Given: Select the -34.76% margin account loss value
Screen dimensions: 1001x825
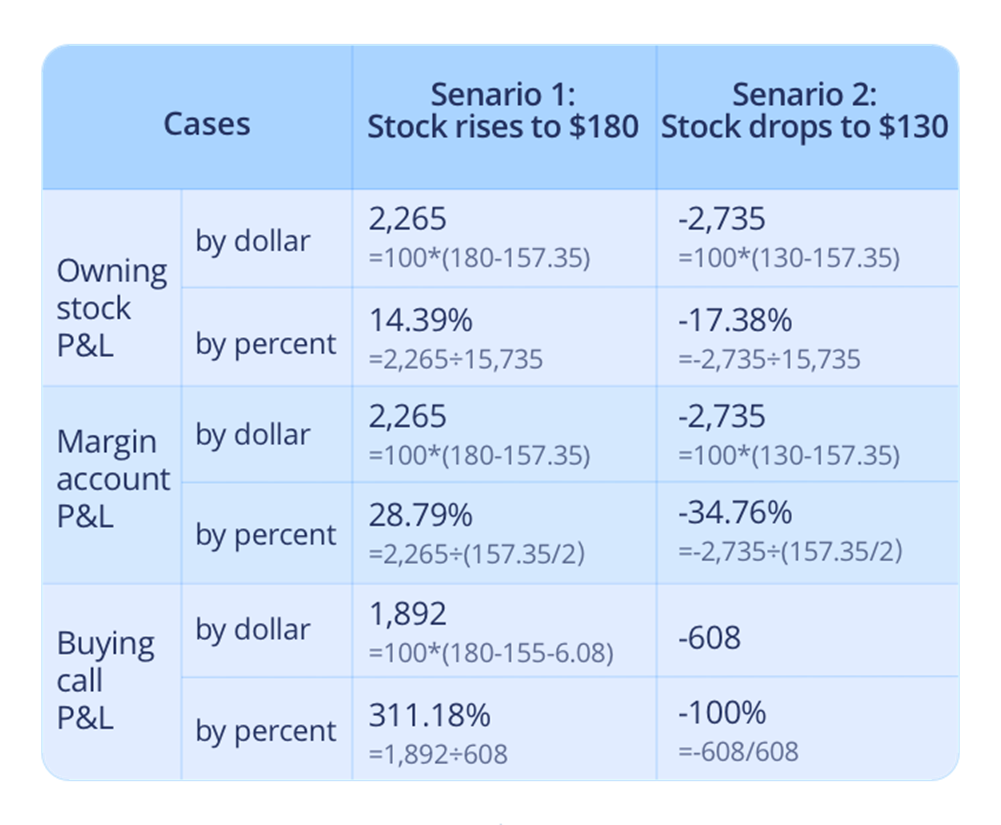Looking at the screenshot, I should click(x=734, y=513).
